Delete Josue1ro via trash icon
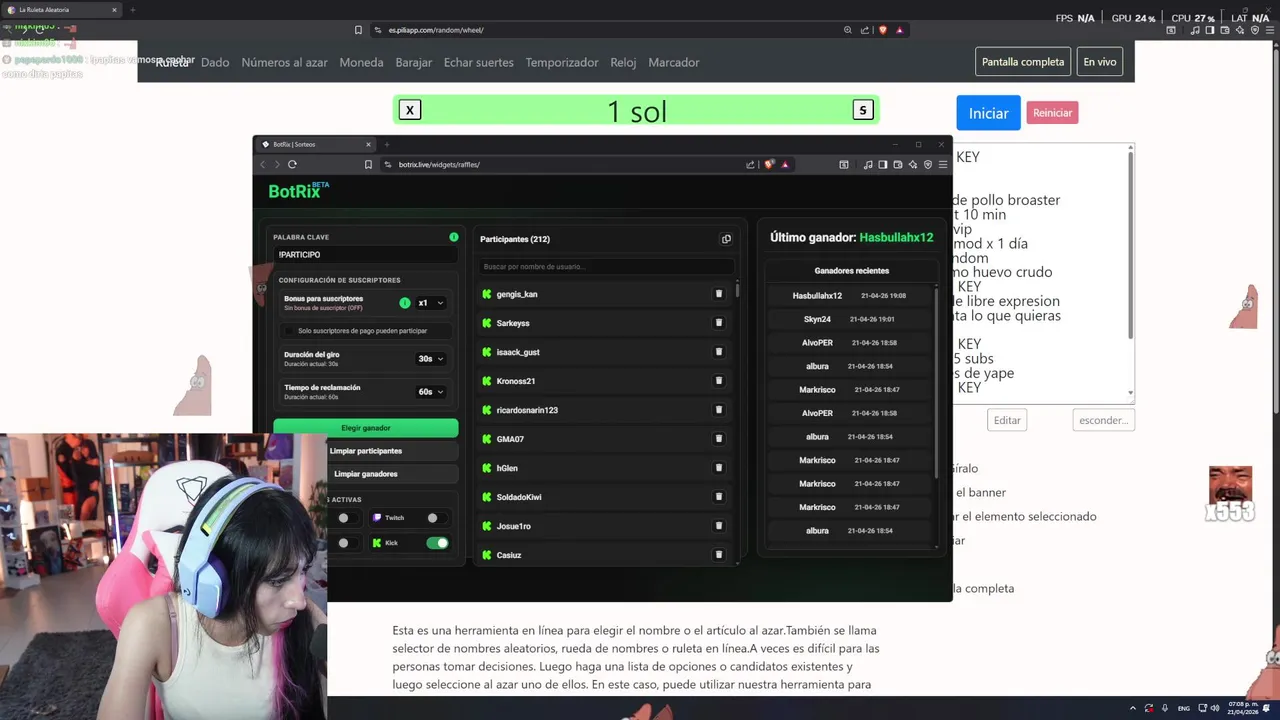 718,526
